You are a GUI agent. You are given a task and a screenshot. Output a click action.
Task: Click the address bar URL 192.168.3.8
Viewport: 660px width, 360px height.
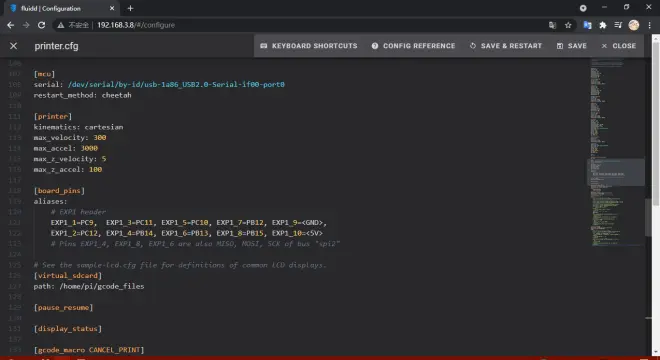tap(136, 25)
